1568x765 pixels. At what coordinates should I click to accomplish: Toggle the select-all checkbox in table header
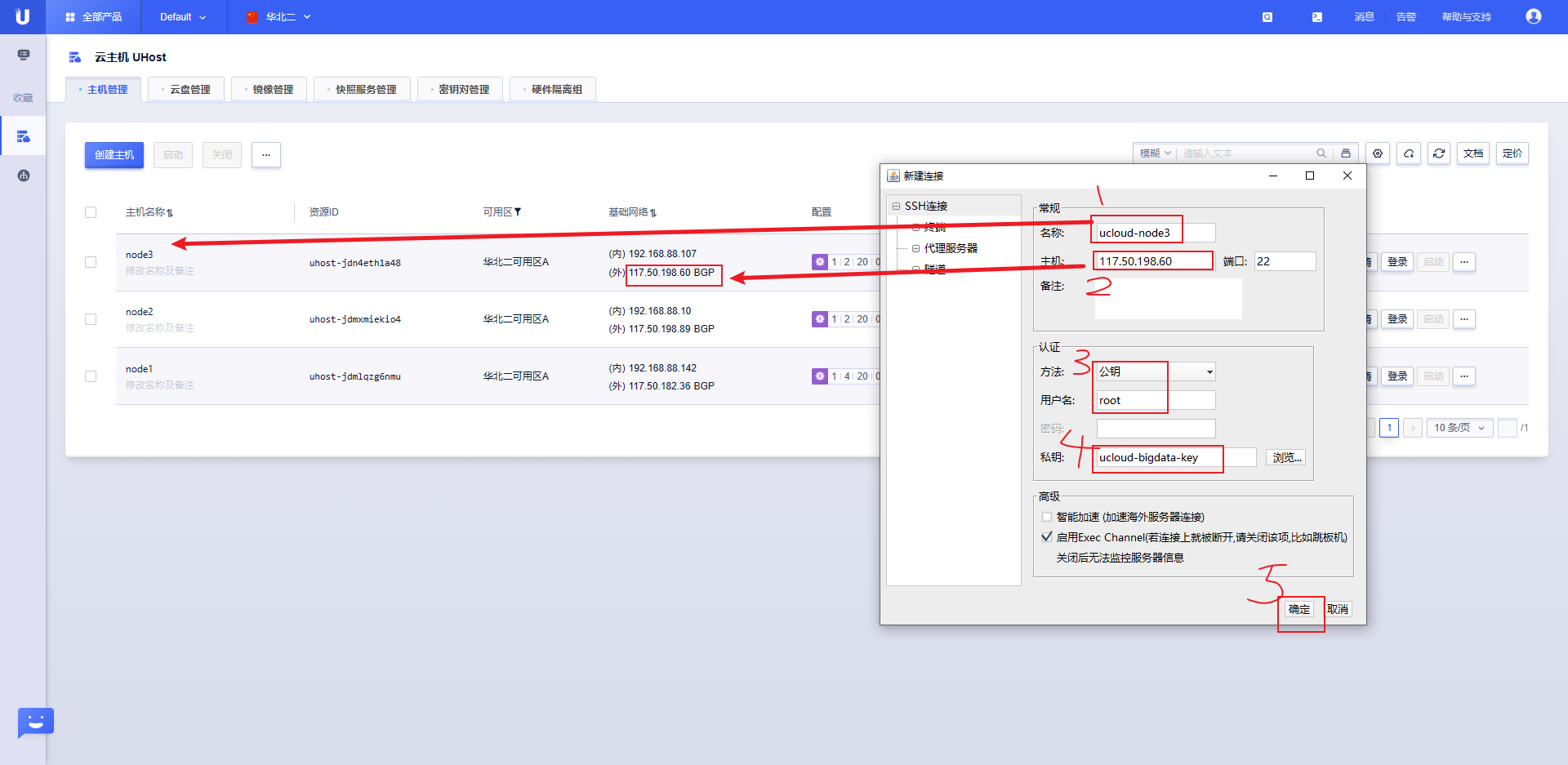pyautogui.click(x=91, y=212)
